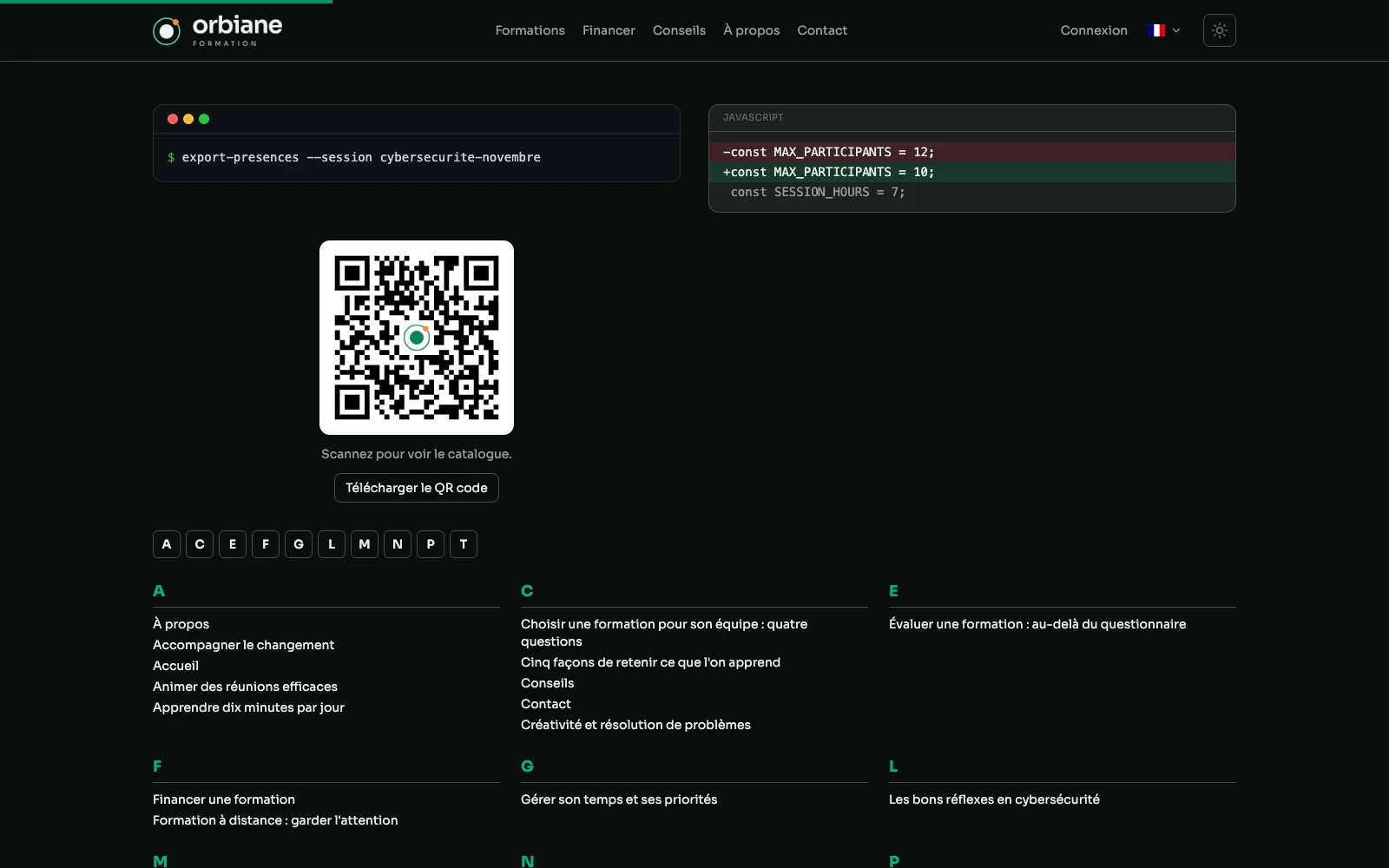Jump to letter C in index
This screenshot has width=1389, height=868.
click(200, 544)
